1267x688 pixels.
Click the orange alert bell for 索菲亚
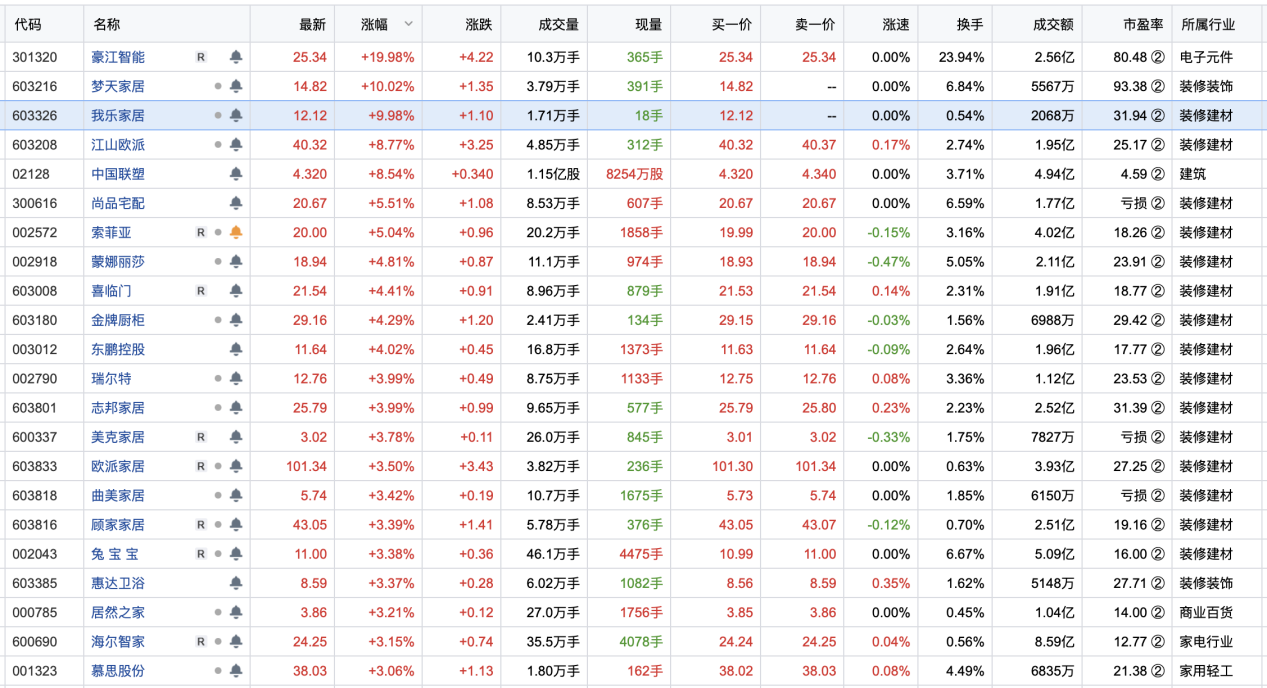tap(236, 232)
